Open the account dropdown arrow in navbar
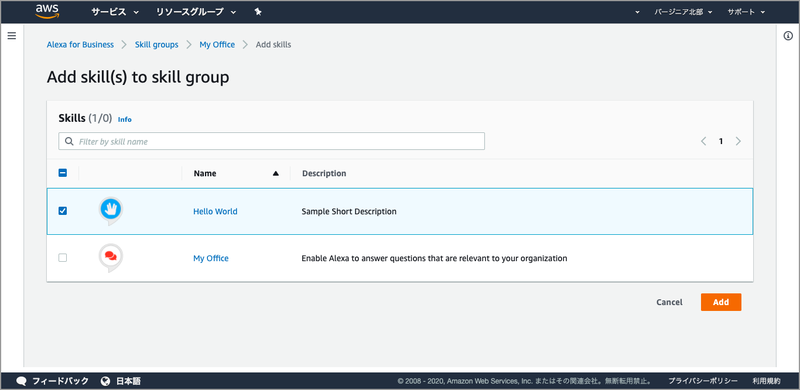Screen dimensions: 800x390 point(637,12)
